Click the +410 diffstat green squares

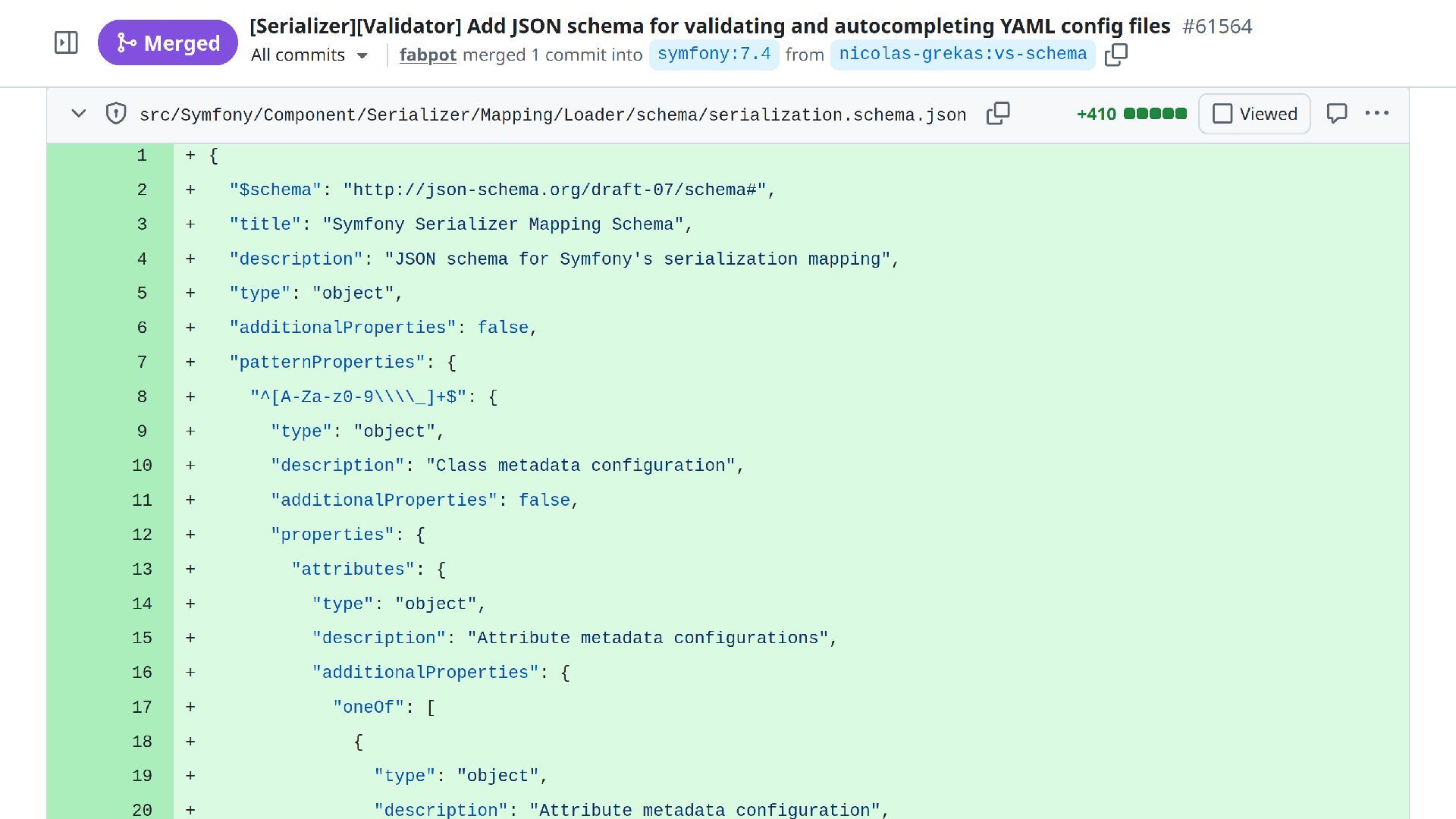(1154, 114)
